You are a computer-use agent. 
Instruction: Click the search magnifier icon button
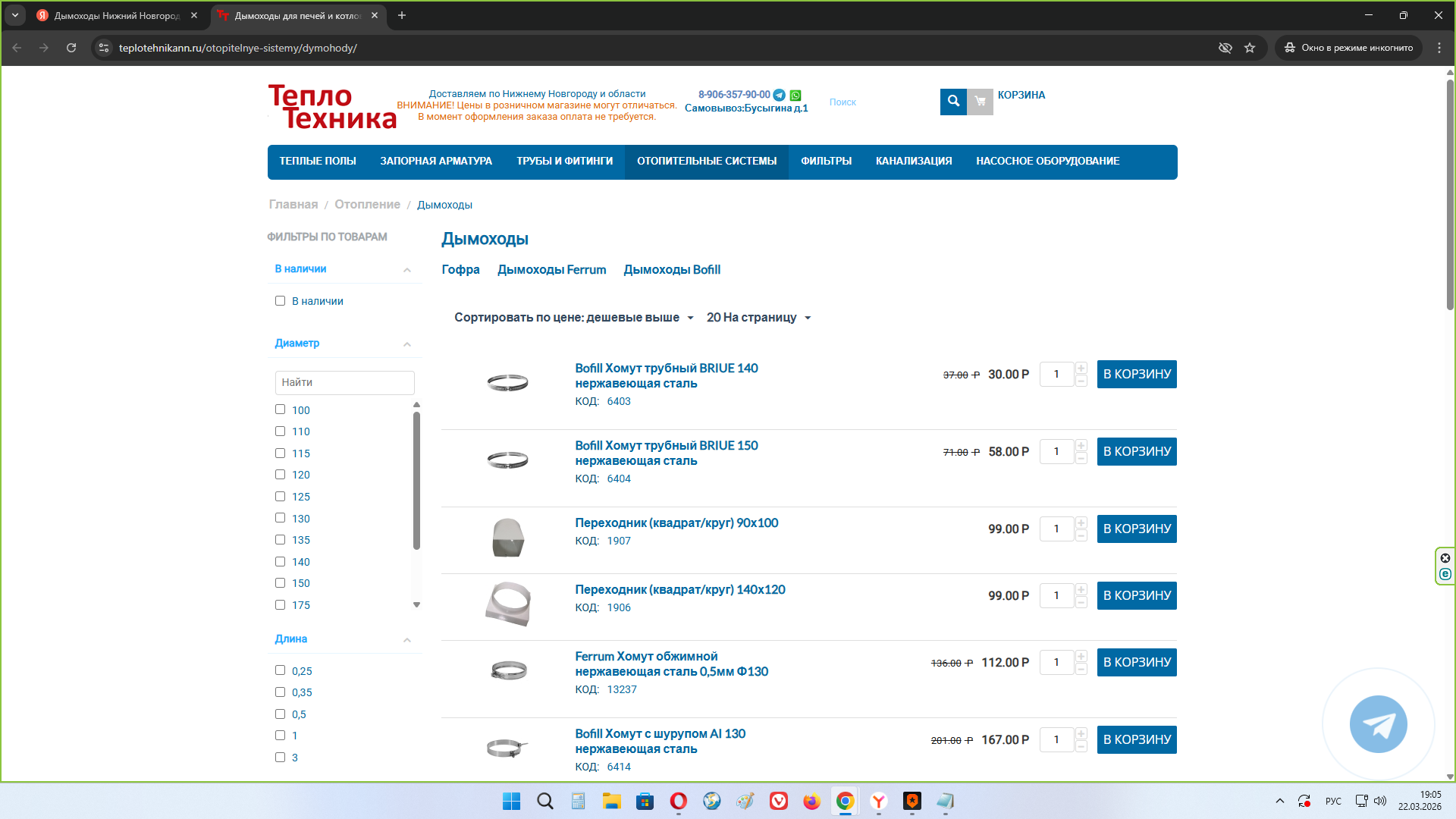tap(953, 101)
